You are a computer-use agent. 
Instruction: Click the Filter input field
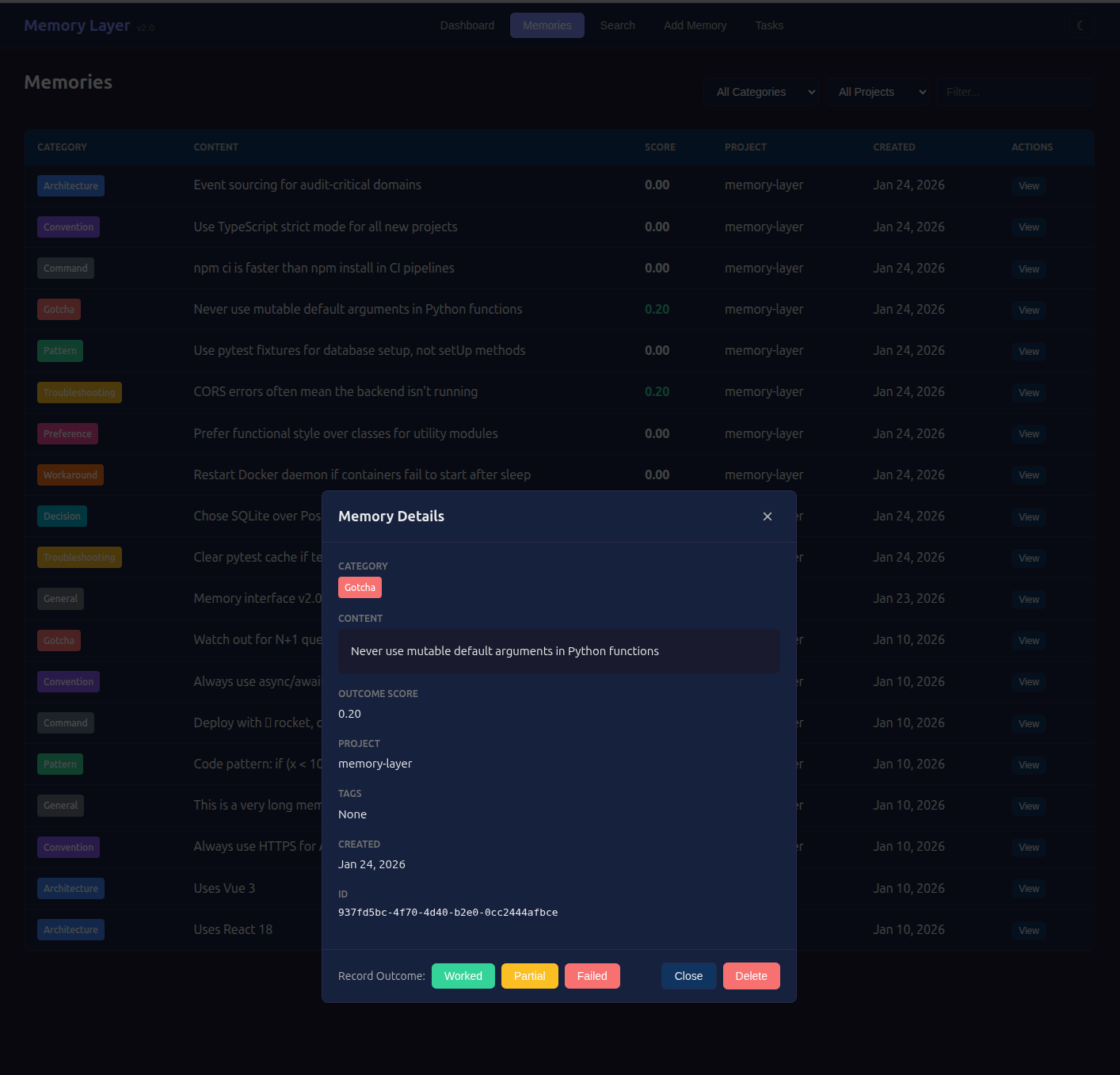tap(1015, 92)
